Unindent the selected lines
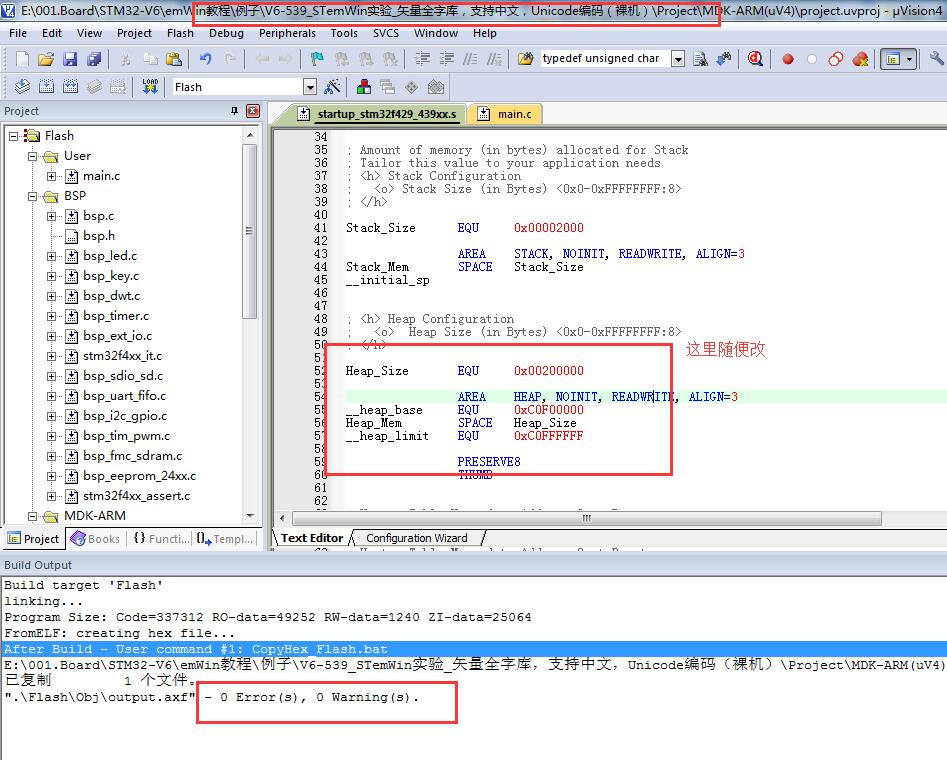This screenshot has width=947, height=760. [x=447, y=59]
